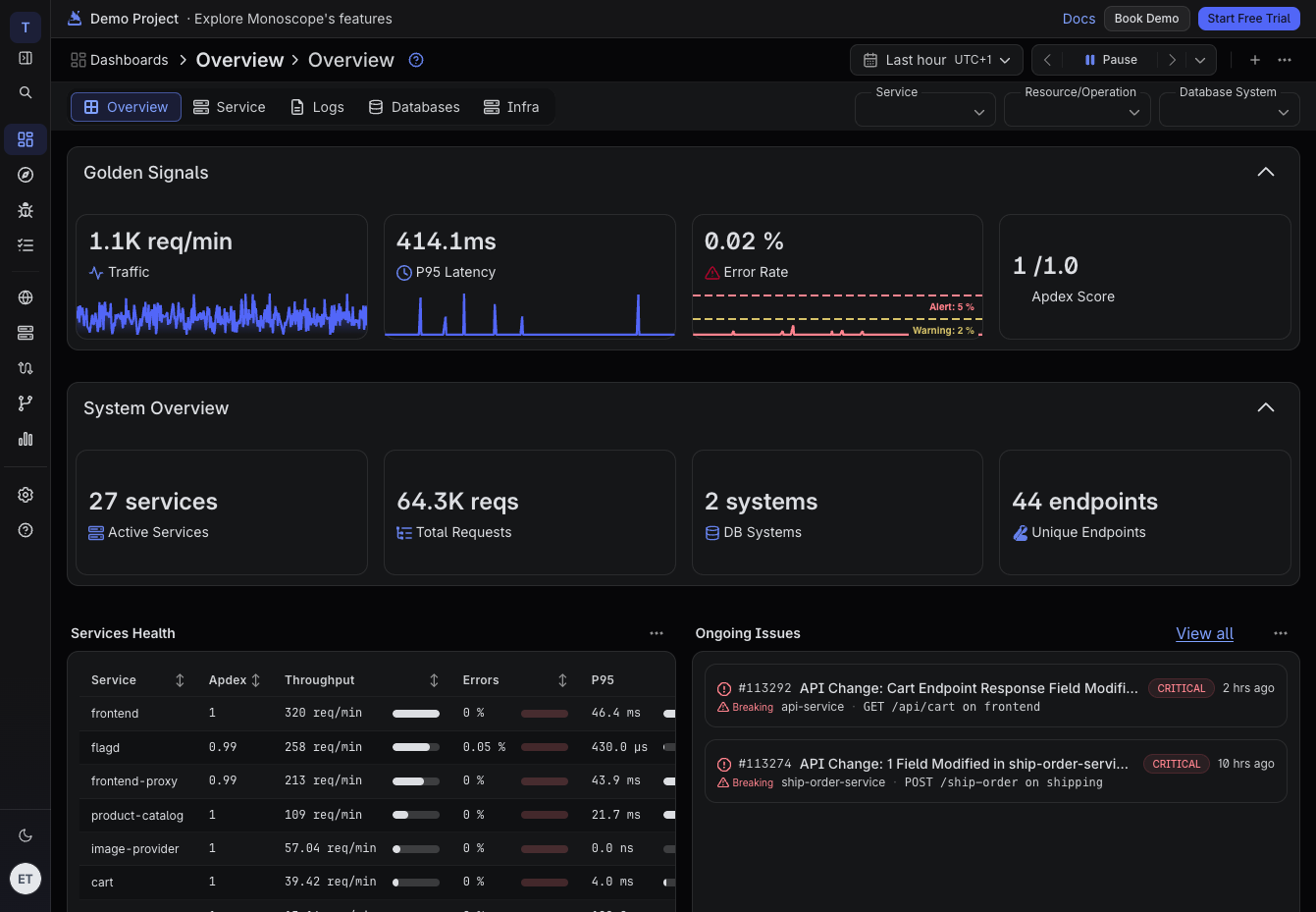Image resolution: width=1316 pixels, height=912 pixels.
Task: Open the Last hour time range picker
Action: click(936, 60)
